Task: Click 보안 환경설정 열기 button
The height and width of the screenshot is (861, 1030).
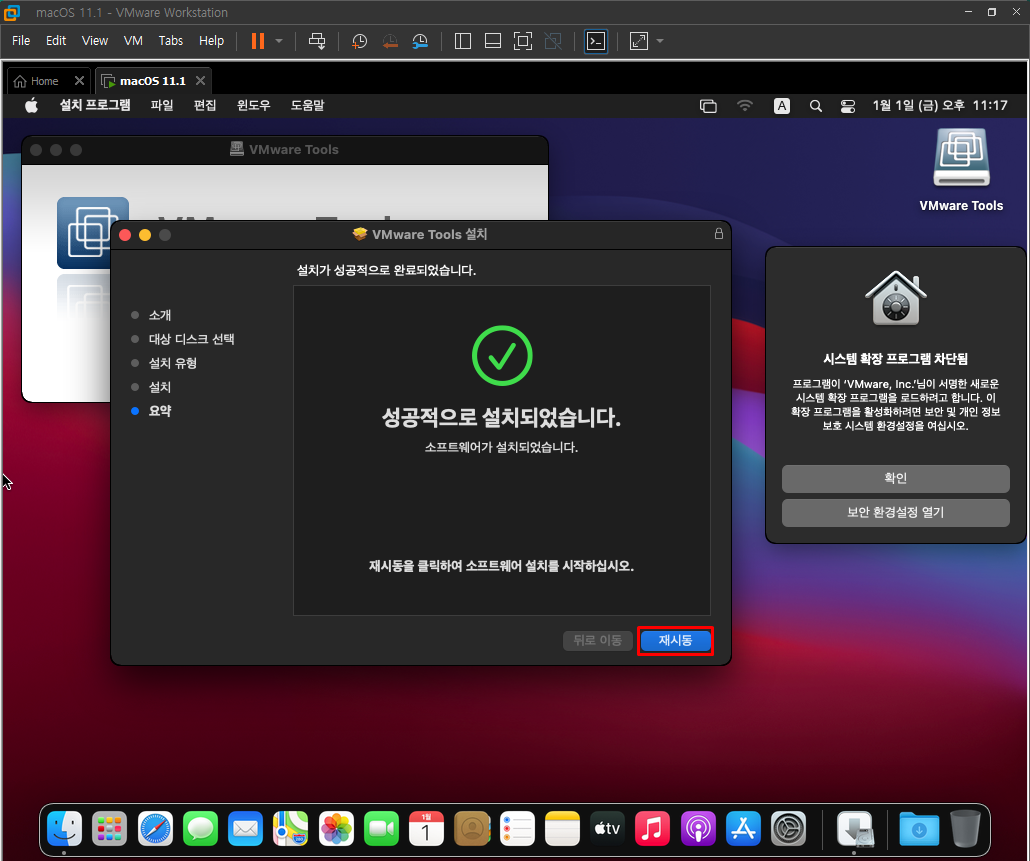Action: (895, 512)
